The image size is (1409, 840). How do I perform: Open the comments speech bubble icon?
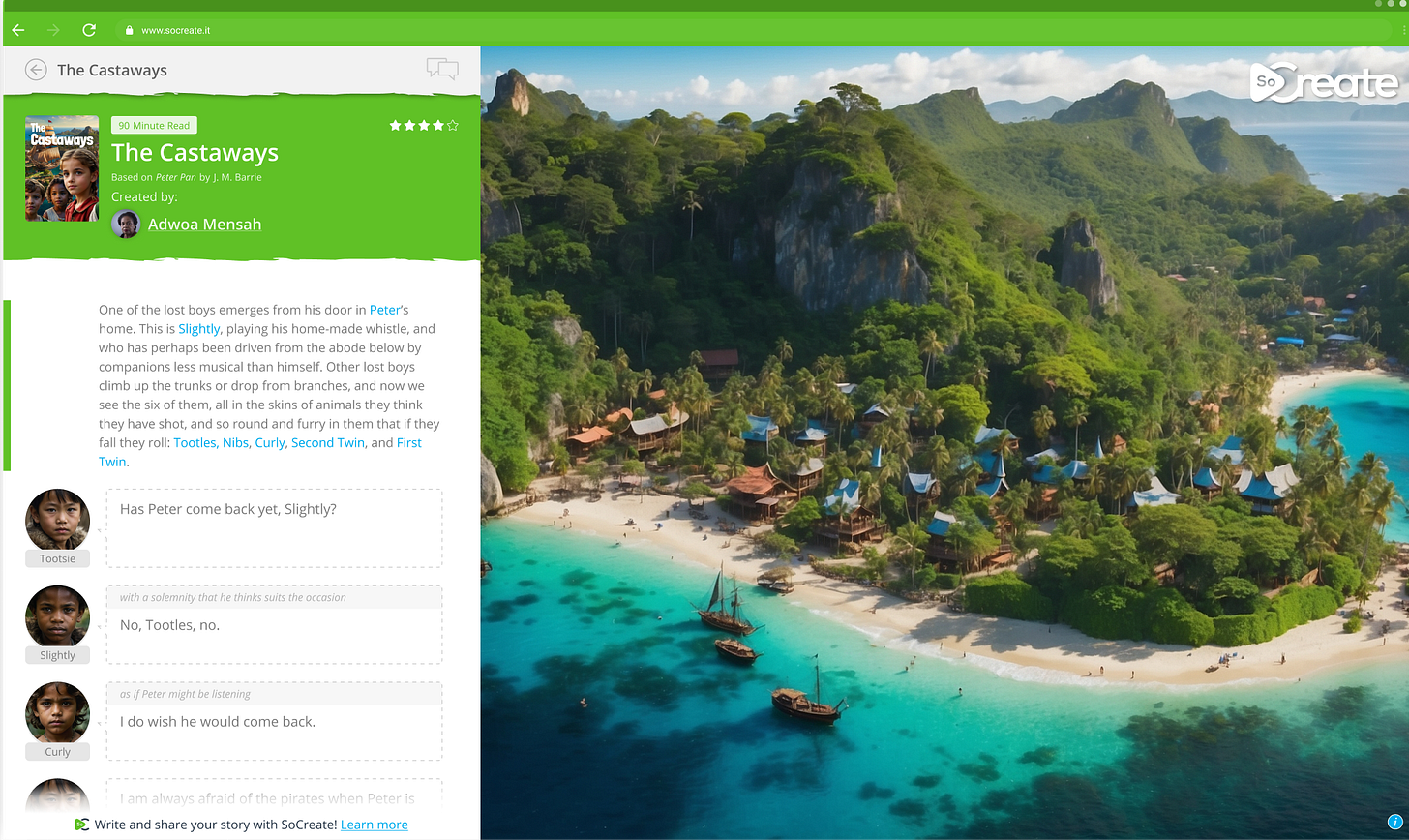coord(442,68)
